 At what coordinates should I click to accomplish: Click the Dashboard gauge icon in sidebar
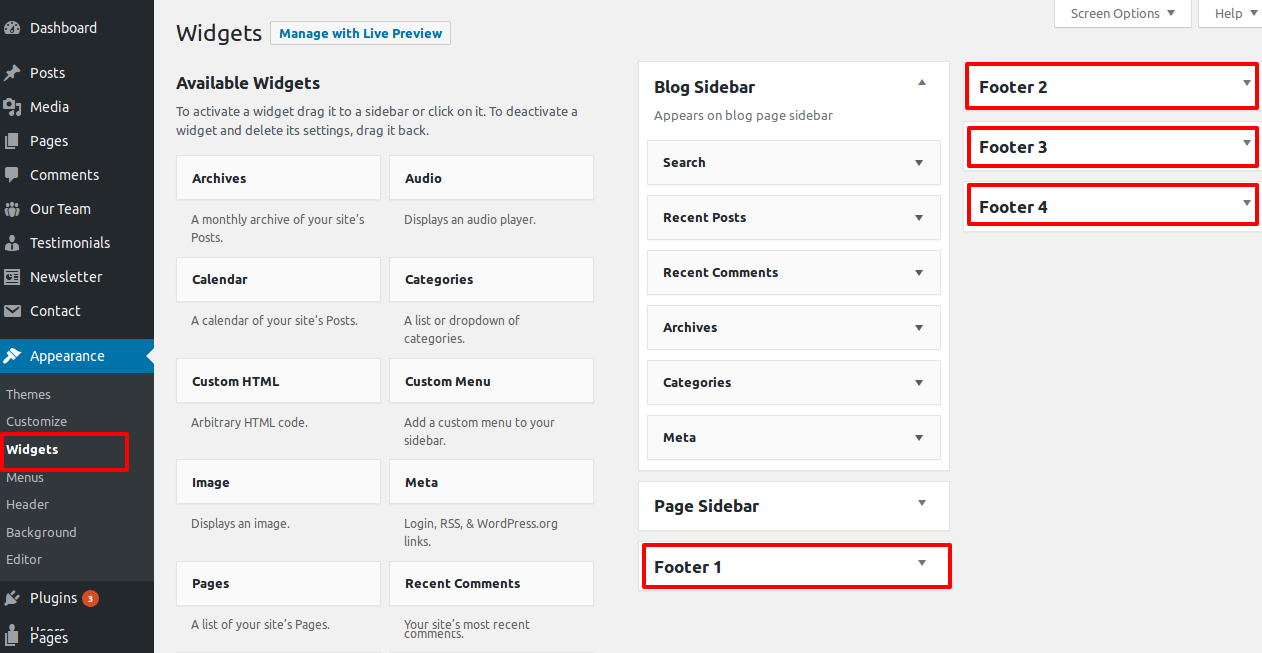tap(12, 28)
